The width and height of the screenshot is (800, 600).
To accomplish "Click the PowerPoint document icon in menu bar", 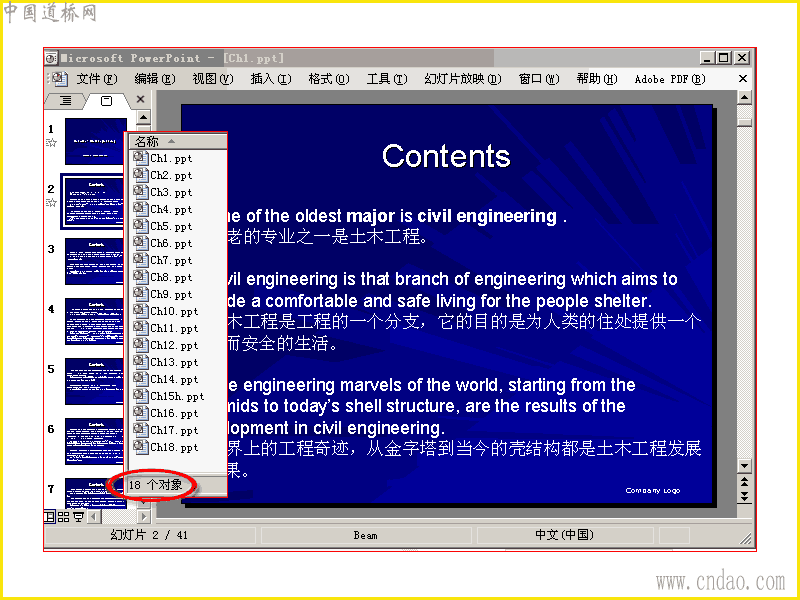I will tap(59, 79).
